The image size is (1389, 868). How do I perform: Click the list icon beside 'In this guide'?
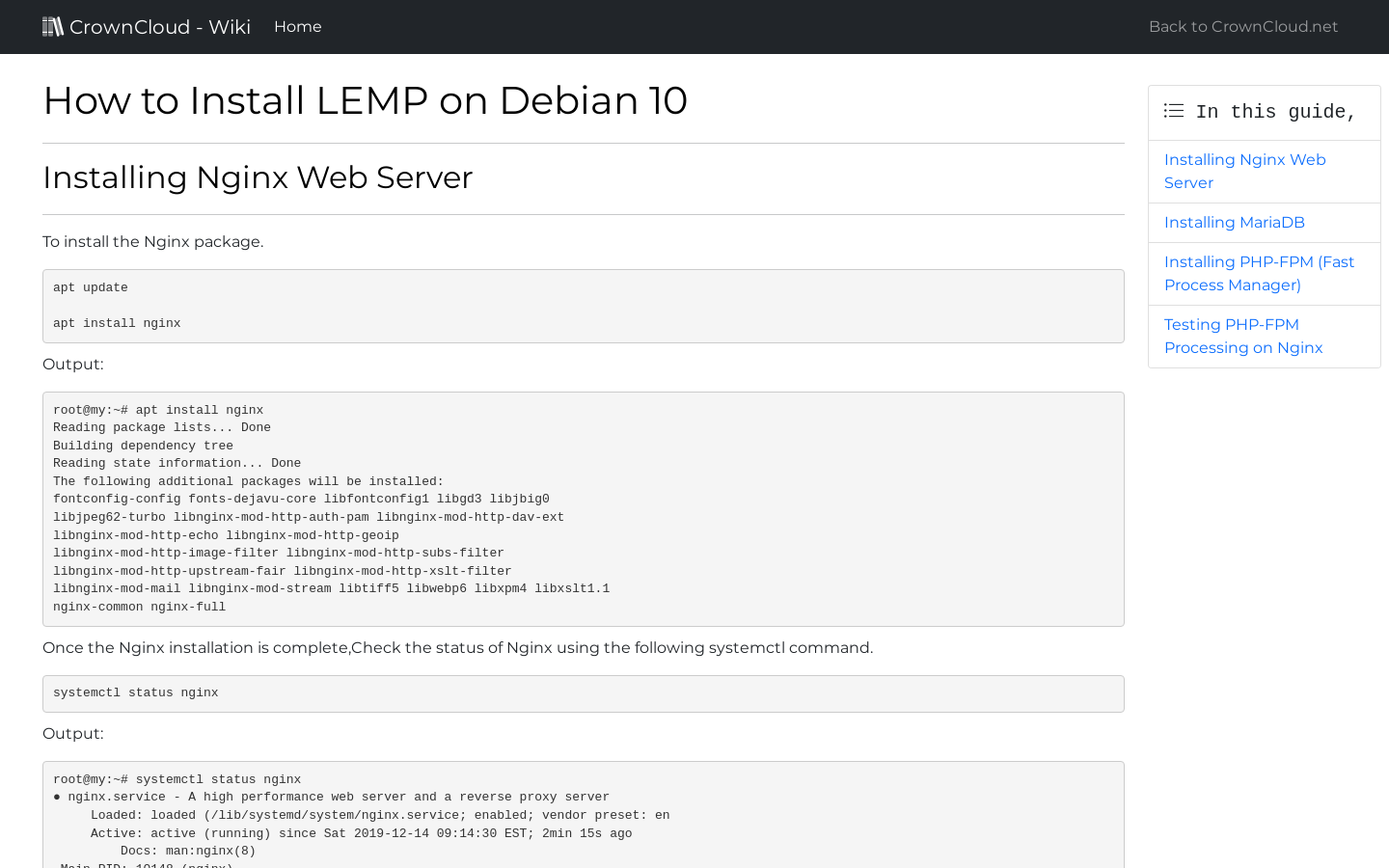pos(1173,111)
